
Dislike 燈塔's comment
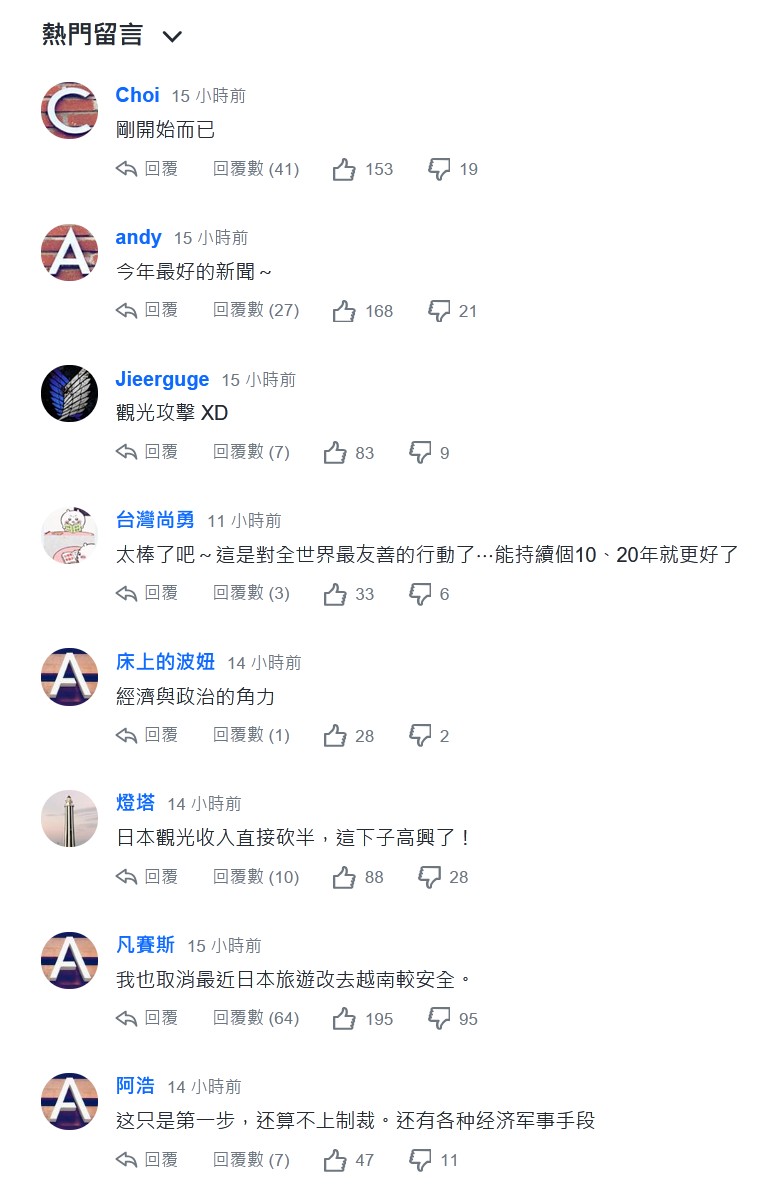429,877
